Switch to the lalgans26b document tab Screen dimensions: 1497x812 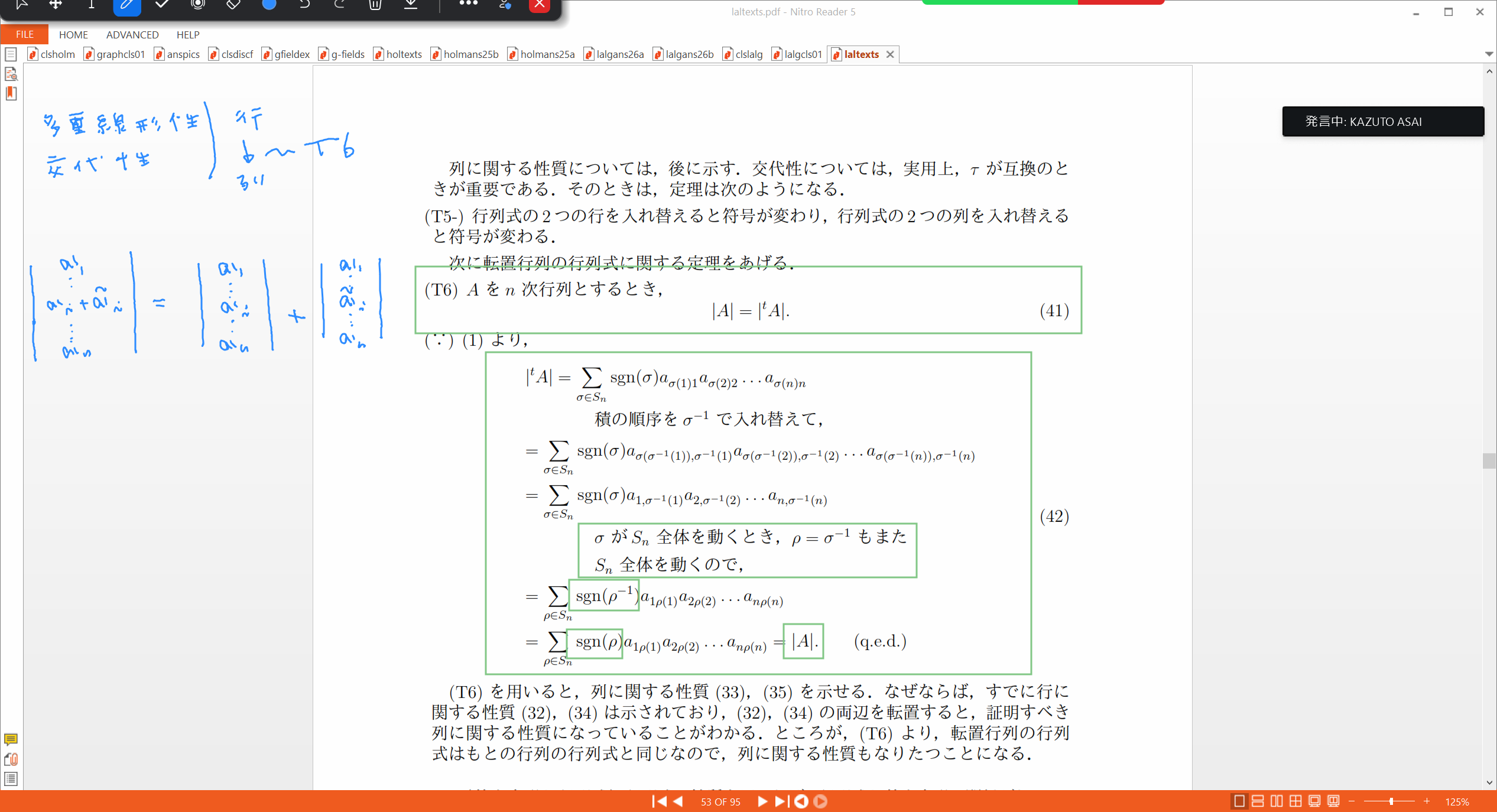click(x=684, y=54)
